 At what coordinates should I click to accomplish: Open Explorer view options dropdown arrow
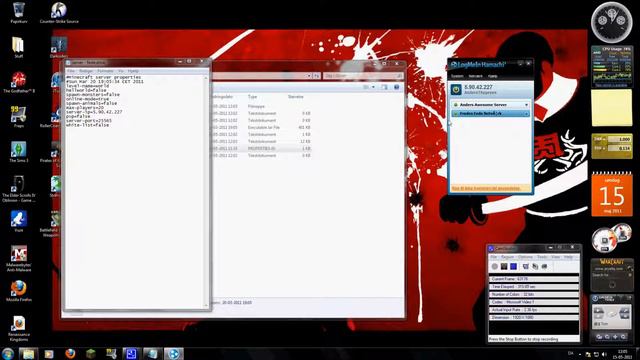(373, 87)
